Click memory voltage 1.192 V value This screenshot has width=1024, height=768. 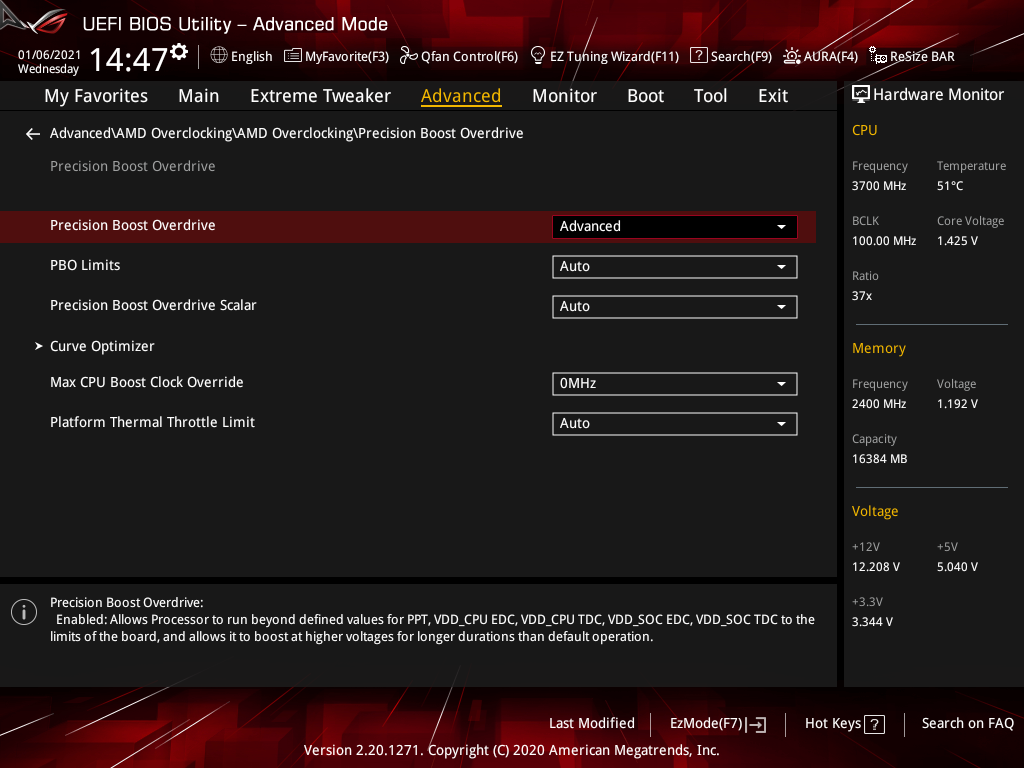coord(957,404)
